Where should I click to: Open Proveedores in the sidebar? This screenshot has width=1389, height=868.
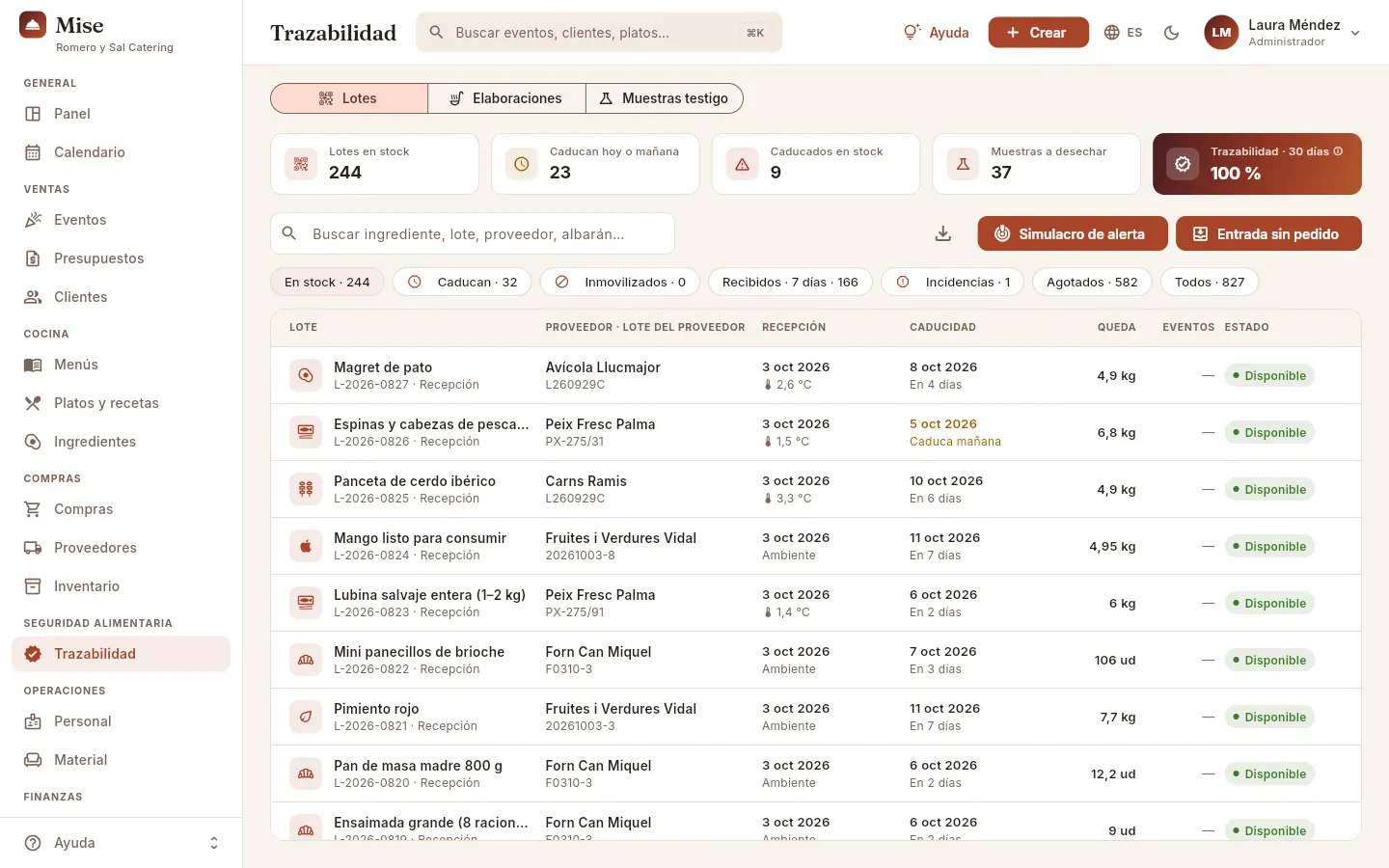[x=121, y=548]
